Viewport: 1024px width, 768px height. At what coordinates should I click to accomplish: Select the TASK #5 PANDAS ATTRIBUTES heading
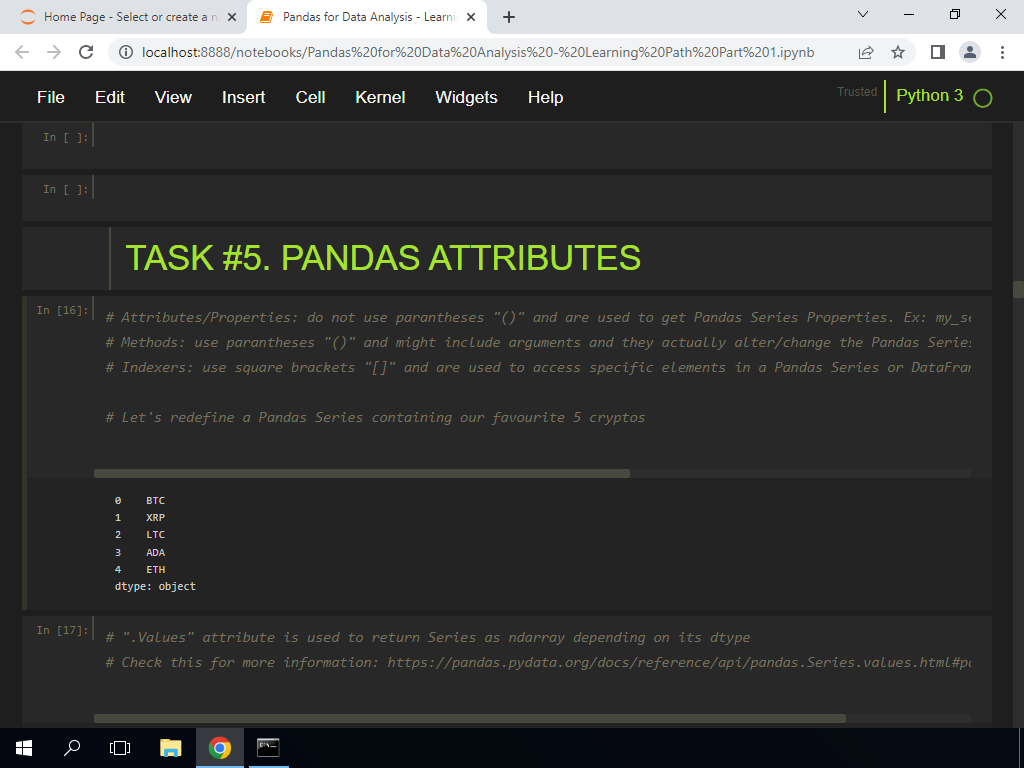(383, 257)
